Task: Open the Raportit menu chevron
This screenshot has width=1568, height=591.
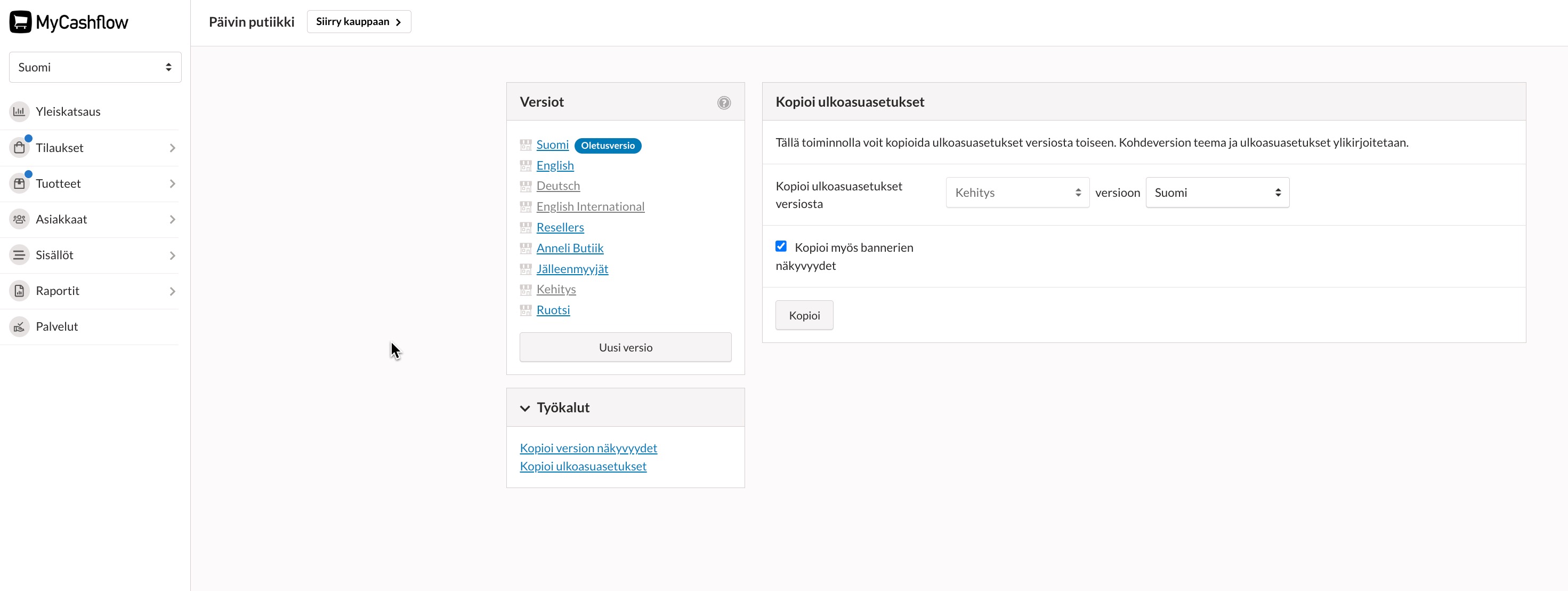Action: (172, 291)
